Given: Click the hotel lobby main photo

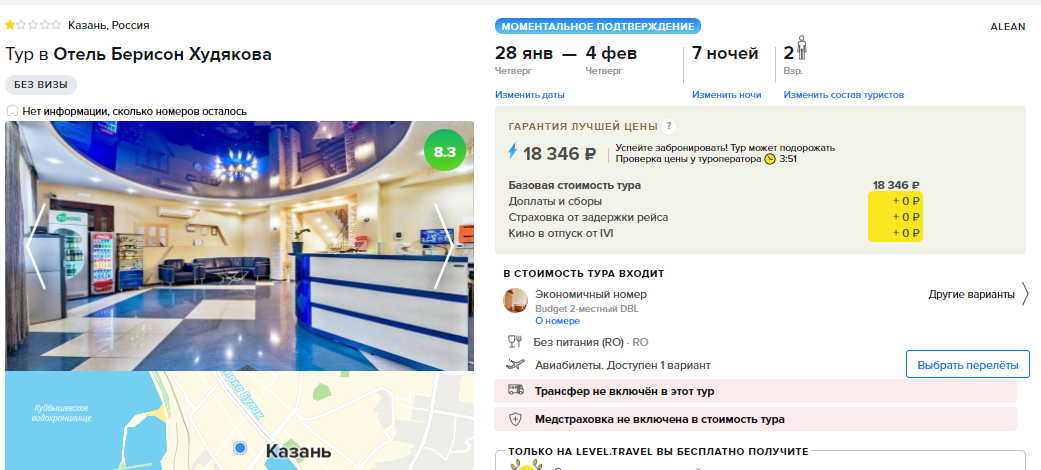Looking at the screenshot, I should click(240, 246).
